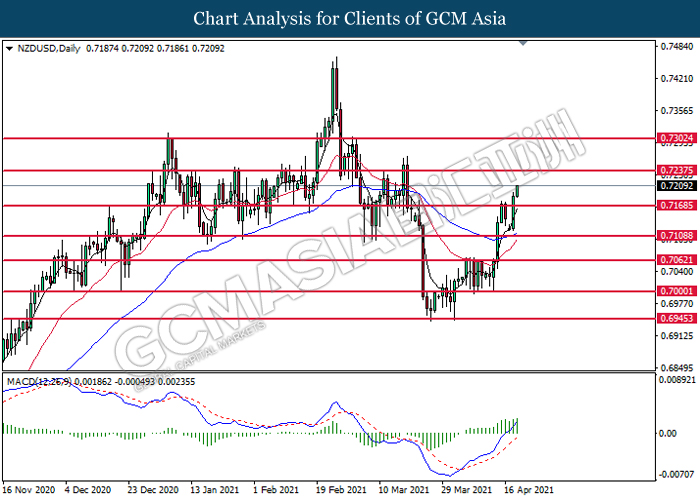Click the 10 Mar 2021 date label
This screenshot has height=500, width=700.
(x=404, y=490)
